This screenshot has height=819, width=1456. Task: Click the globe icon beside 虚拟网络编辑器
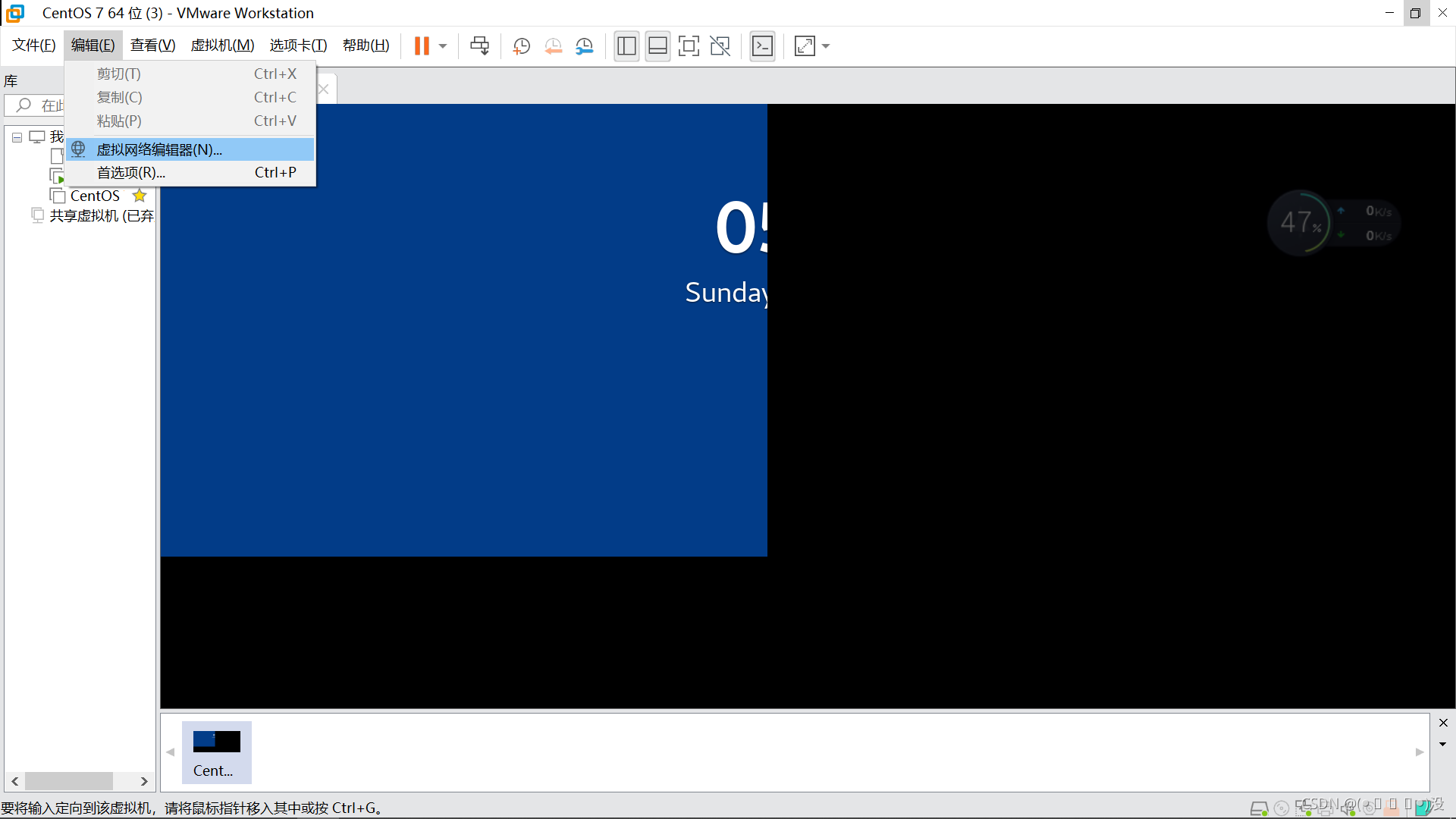pos(78,149)
